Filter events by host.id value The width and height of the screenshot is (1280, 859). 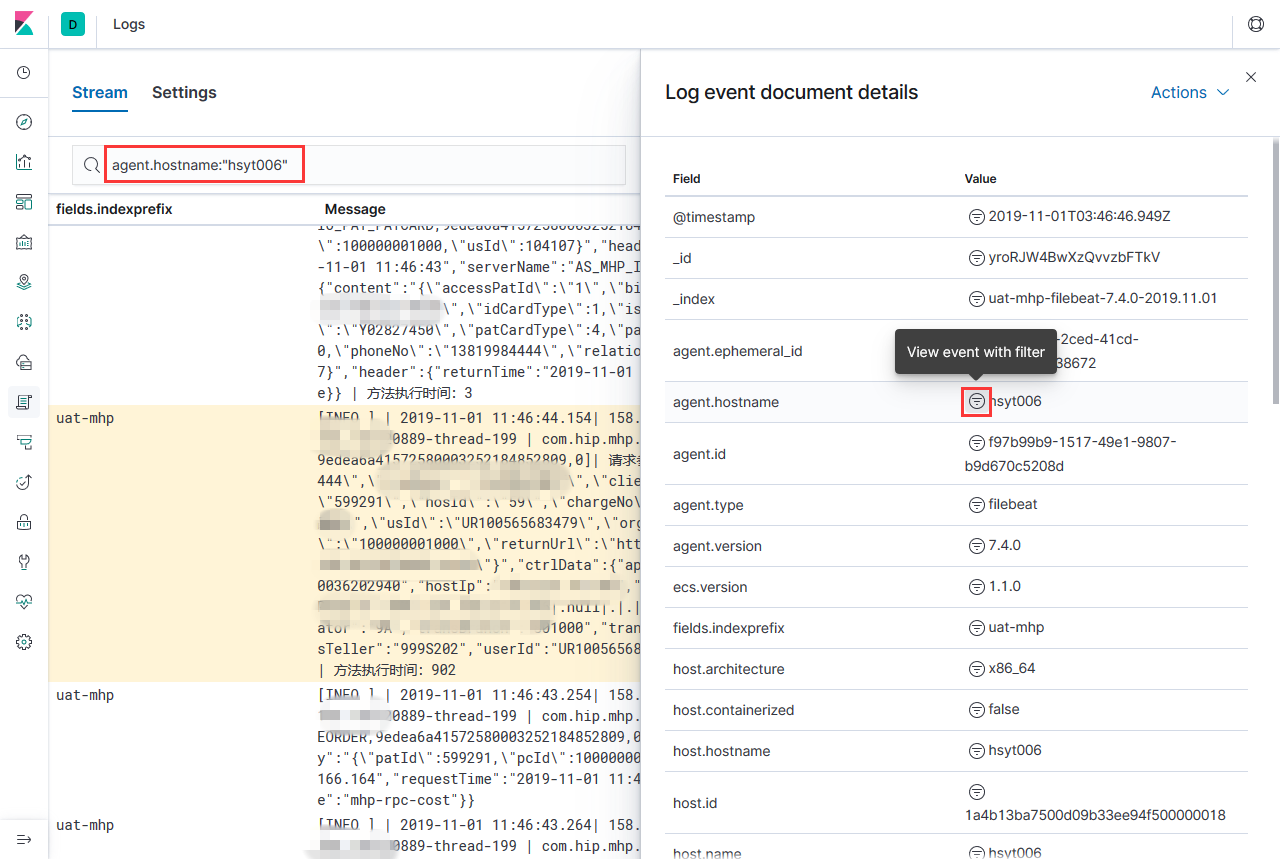pos(976,792)
